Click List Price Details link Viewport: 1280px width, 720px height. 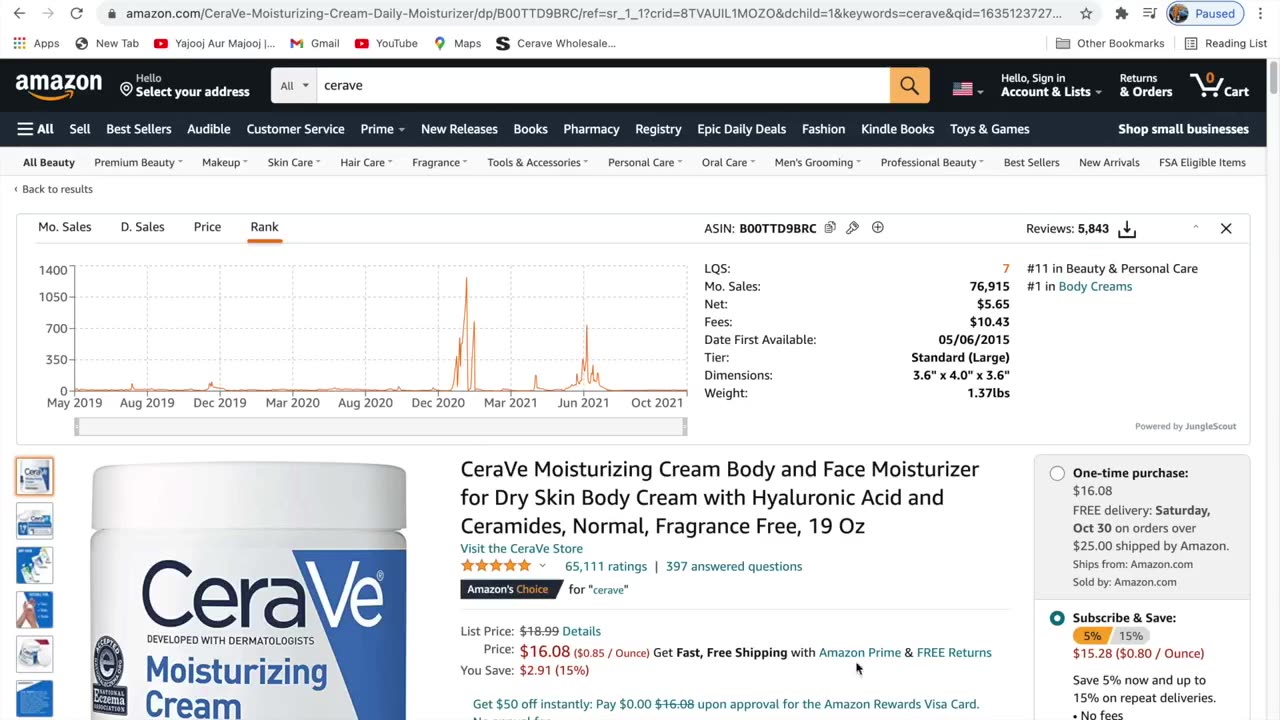[581, 631]
